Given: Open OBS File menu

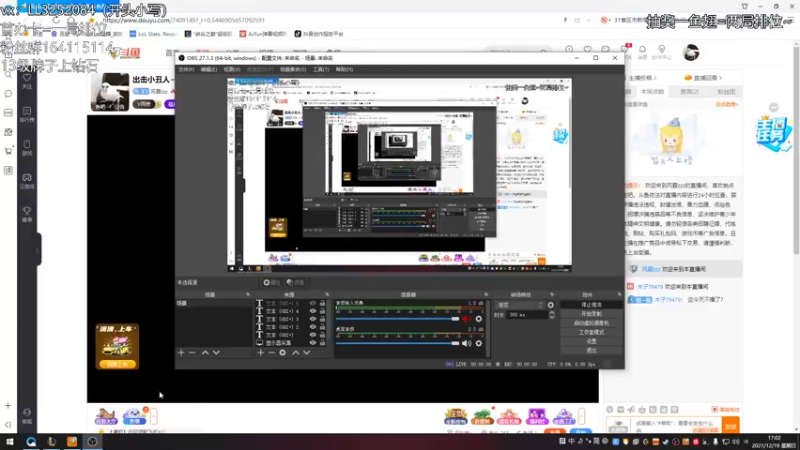Looking at the screenshot, I should click(186, 69).
